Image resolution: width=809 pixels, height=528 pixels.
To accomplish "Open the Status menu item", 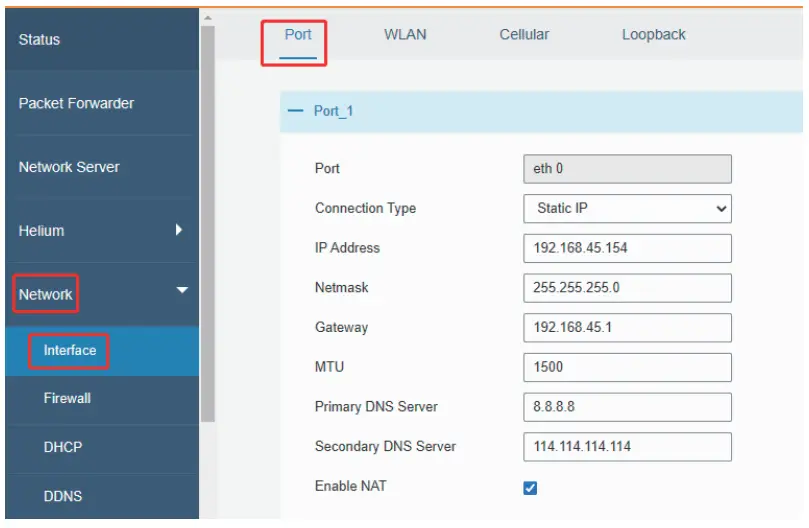I will (39, 40).
